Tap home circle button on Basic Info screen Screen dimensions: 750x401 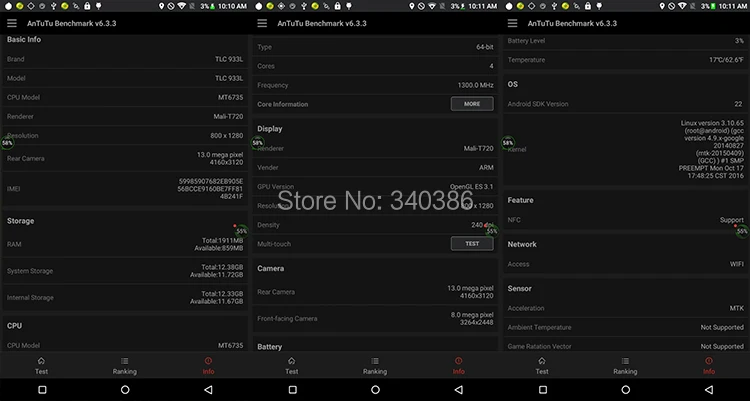(x=125, y=390)
